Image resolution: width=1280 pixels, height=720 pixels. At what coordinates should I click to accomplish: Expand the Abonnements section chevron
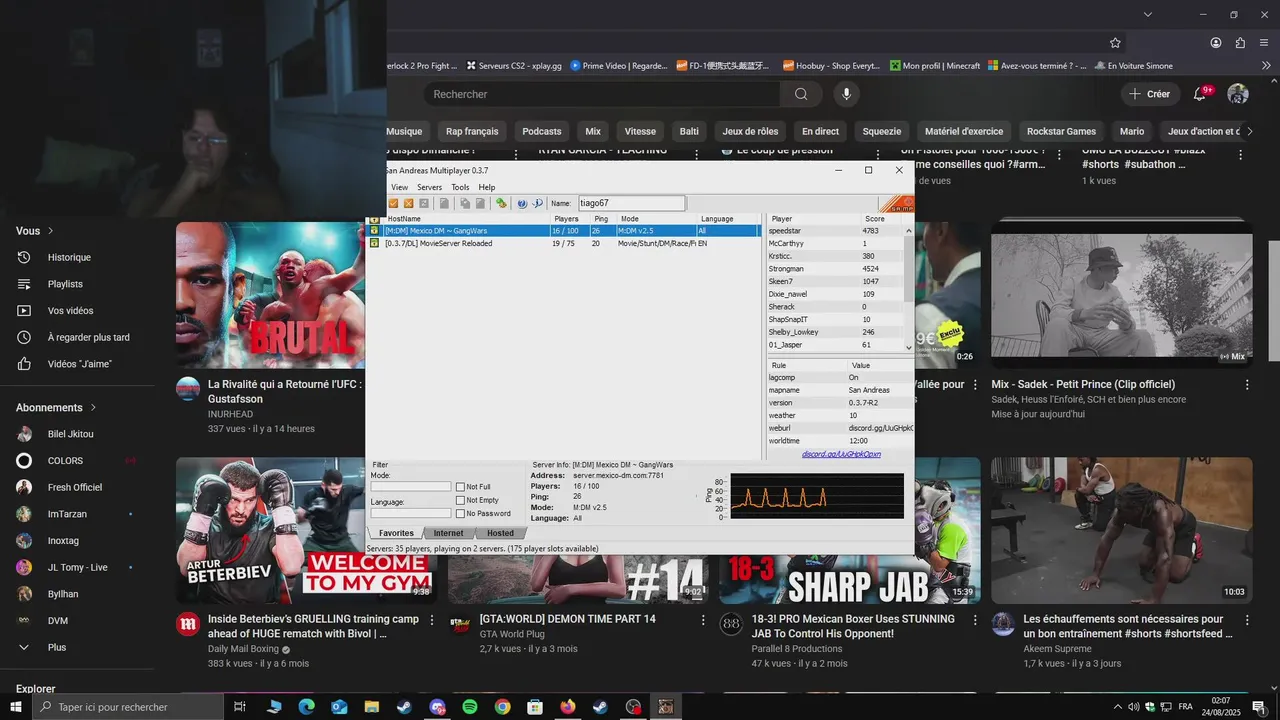94,408
